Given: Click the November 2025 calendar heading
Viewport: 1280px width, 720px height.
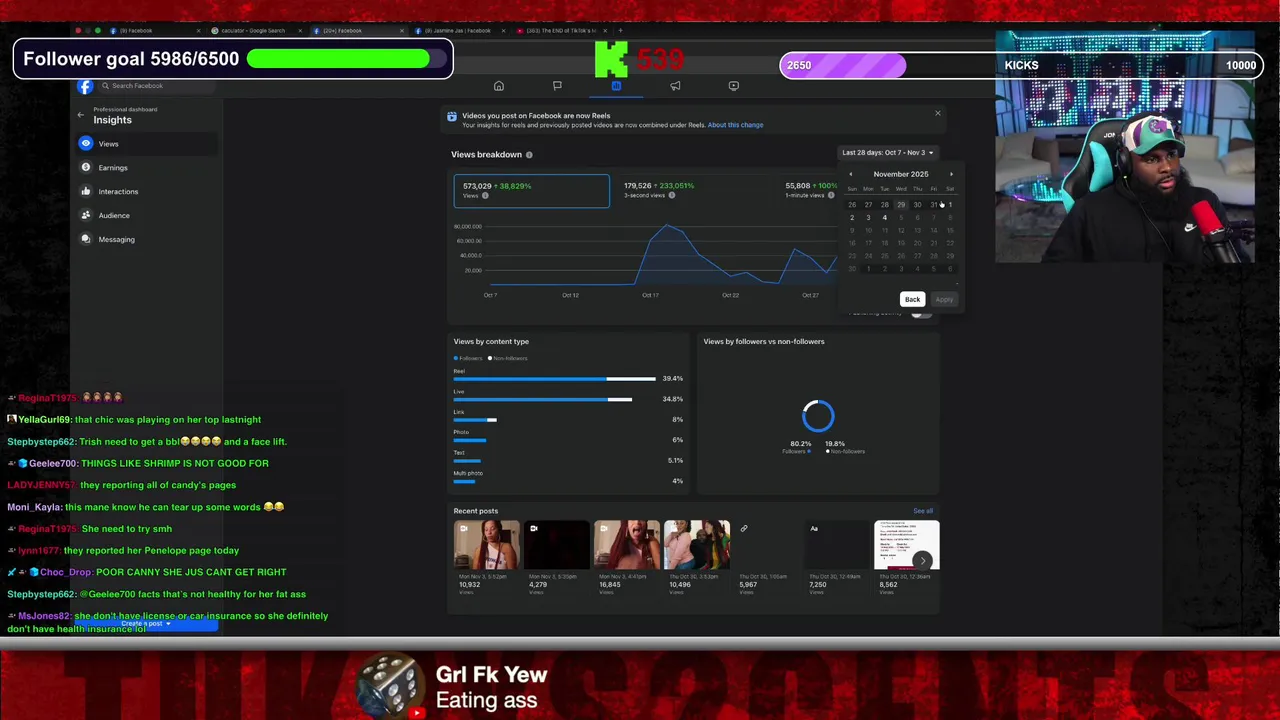Looking at the screenshot, I should coord(901,175).
